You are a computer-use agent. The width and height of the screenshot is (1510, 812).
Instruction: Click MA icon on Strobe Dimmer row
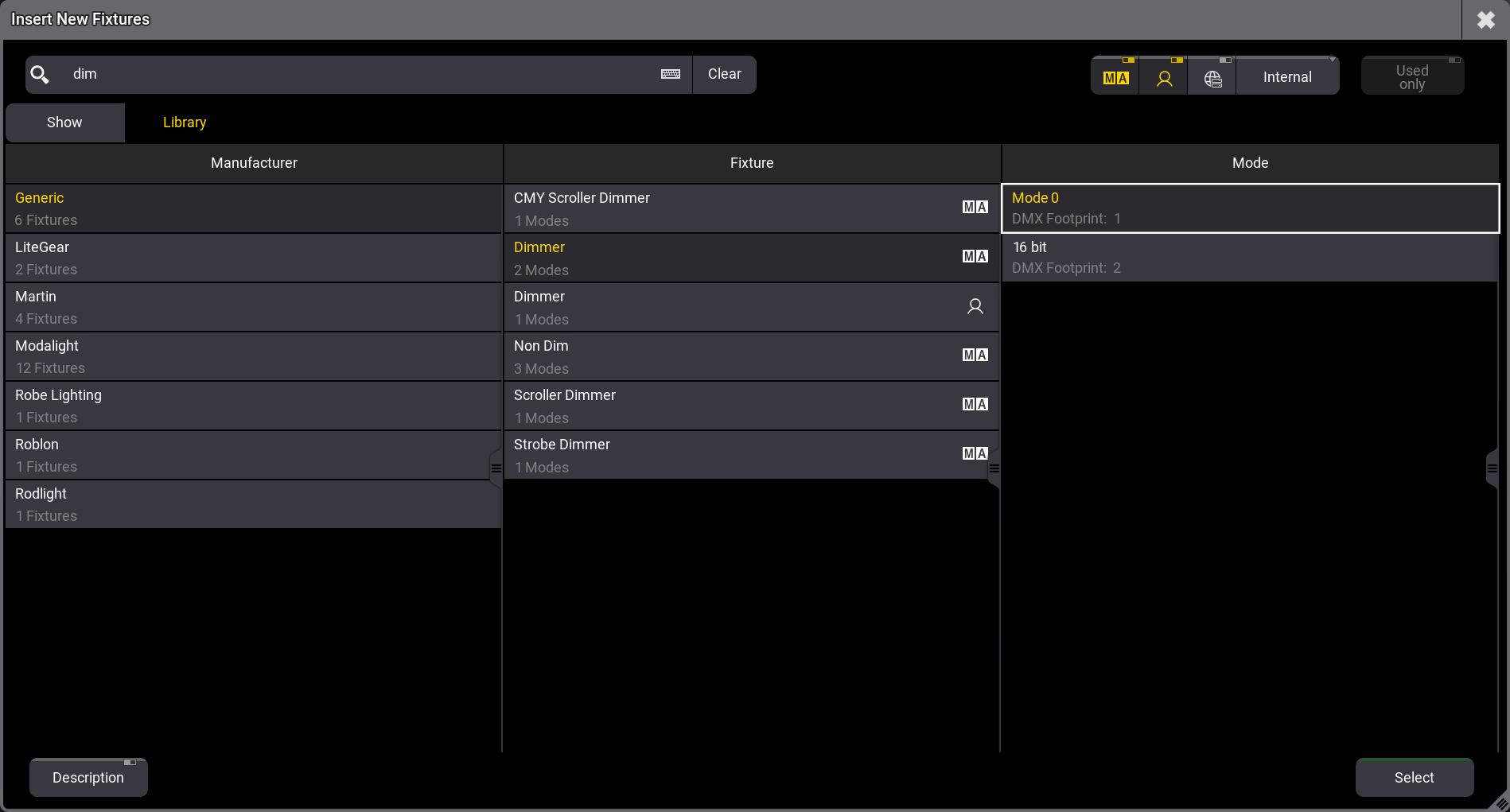[x=975, y=454]
